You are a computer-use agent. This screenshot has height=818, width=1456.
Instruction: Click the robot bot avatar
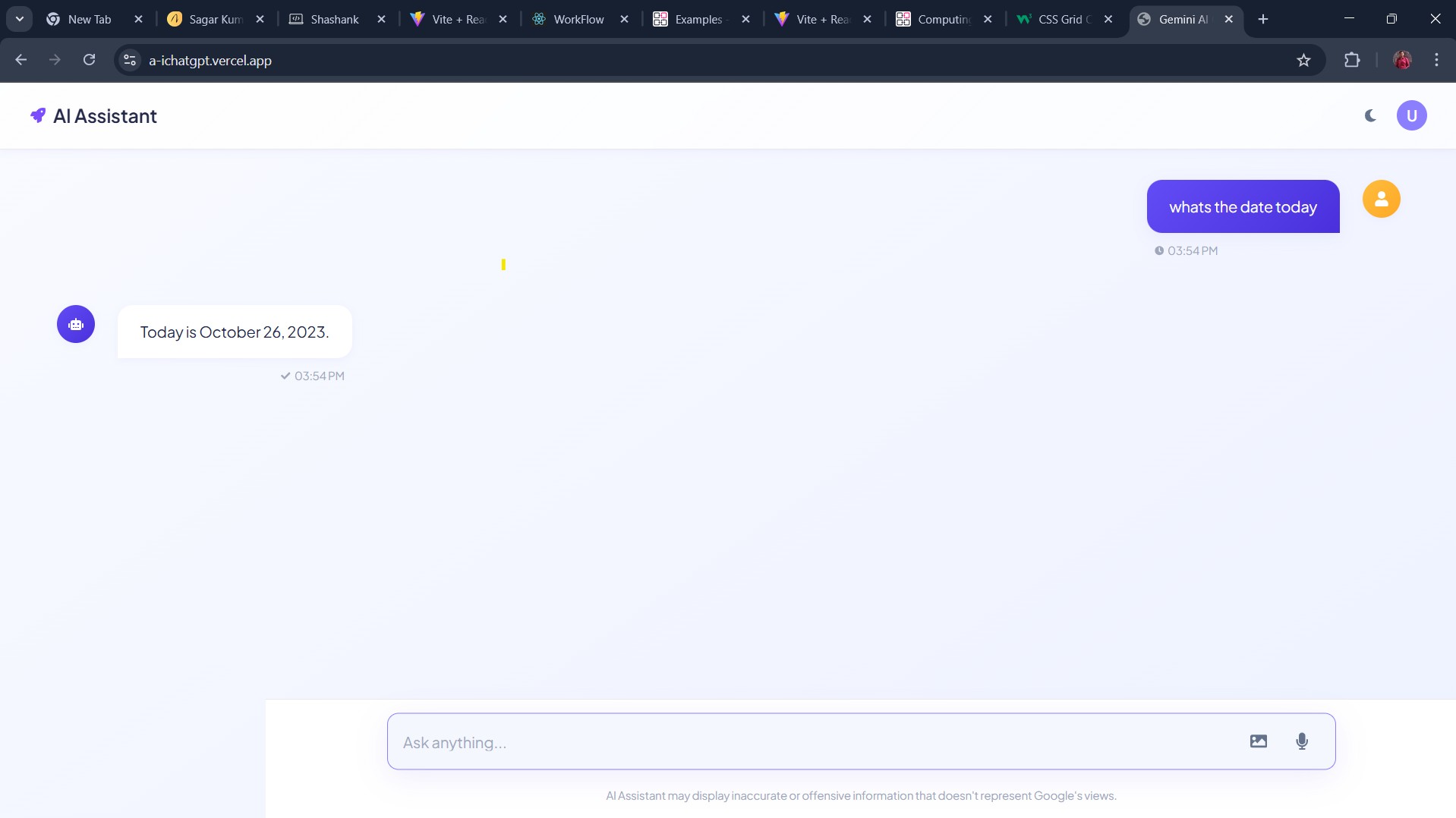click(76, 324)
